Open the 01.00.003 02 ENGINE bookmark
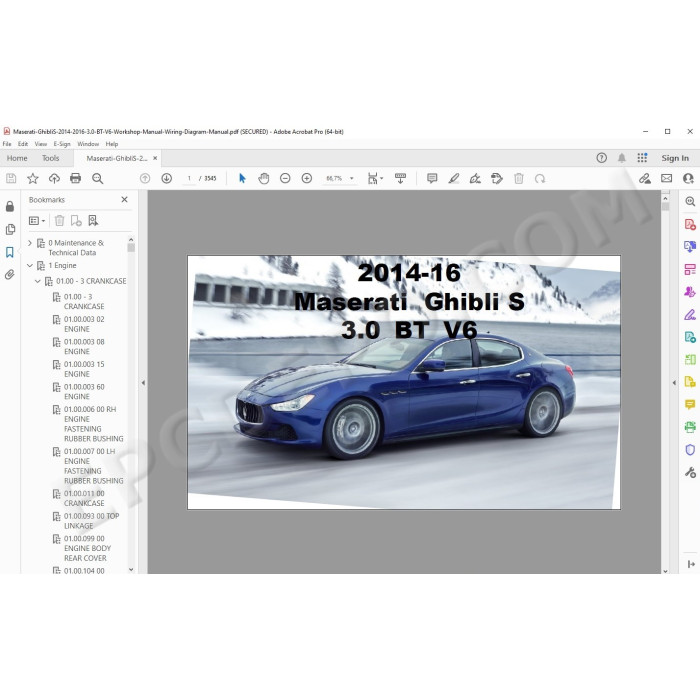 coord(84,324)
